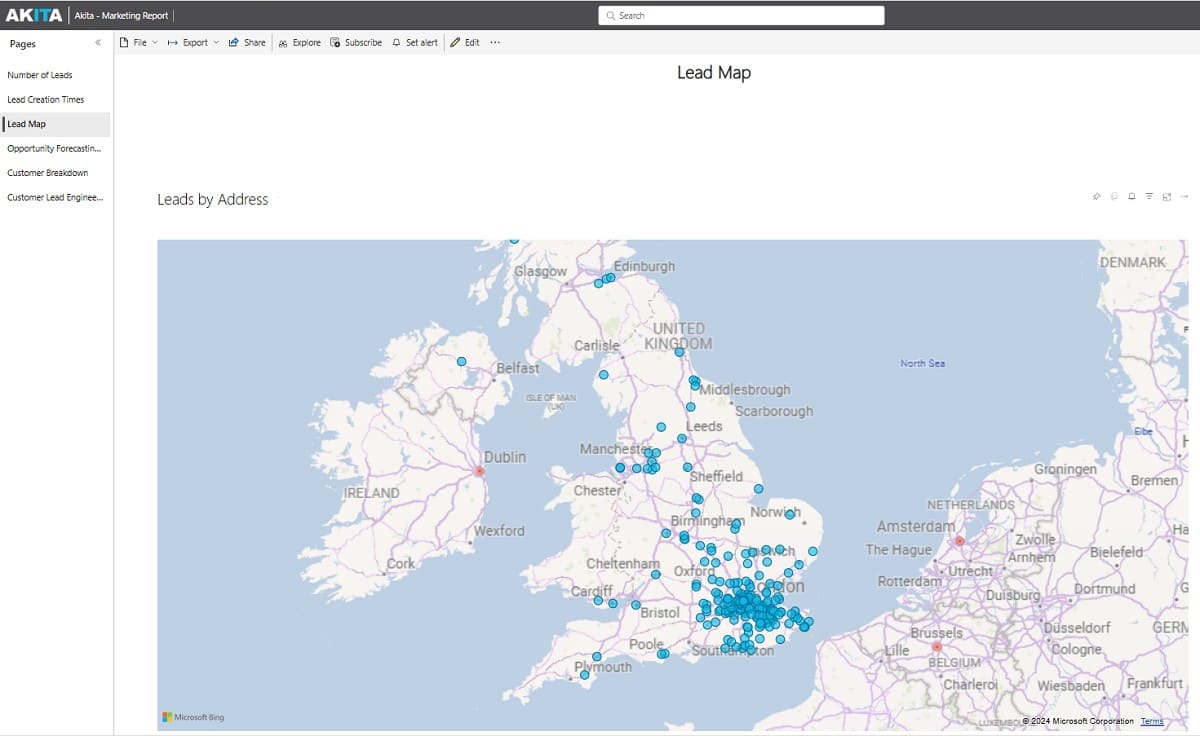Click the Edit pencil in the toolbar

[465, 42]
